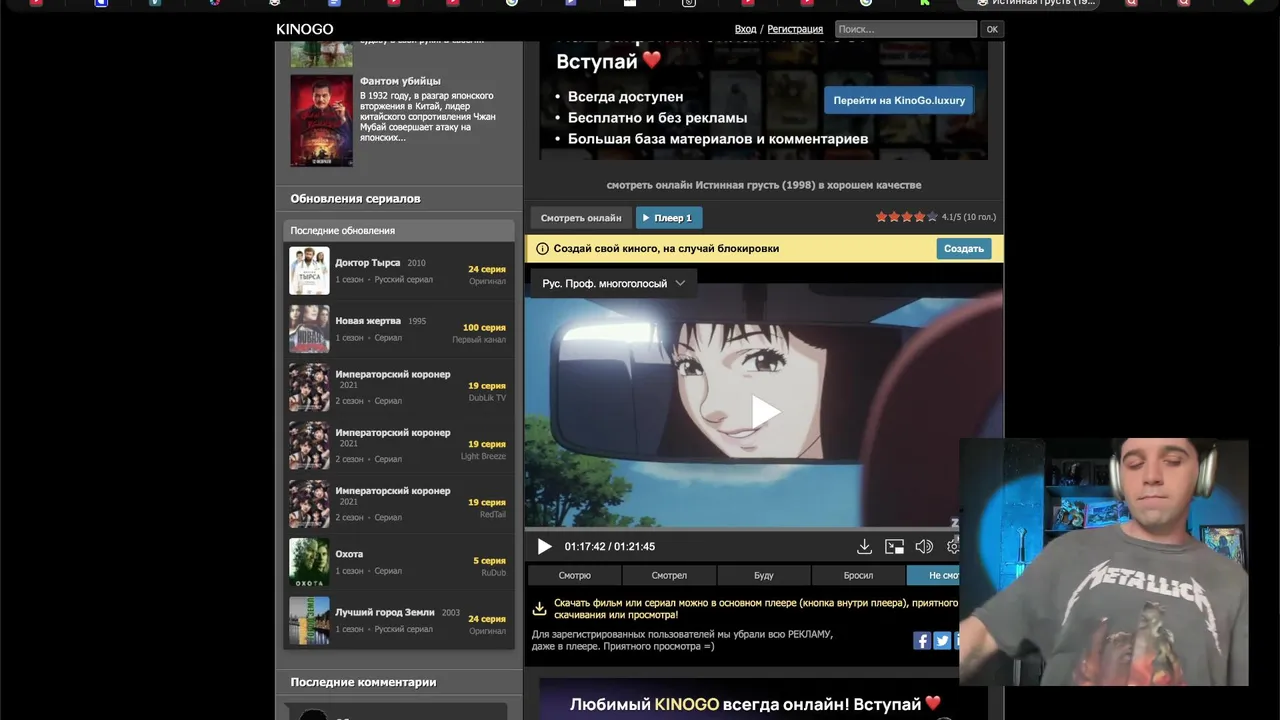
Task: Click the 5 серия episode label
Action: pos(489,561)
